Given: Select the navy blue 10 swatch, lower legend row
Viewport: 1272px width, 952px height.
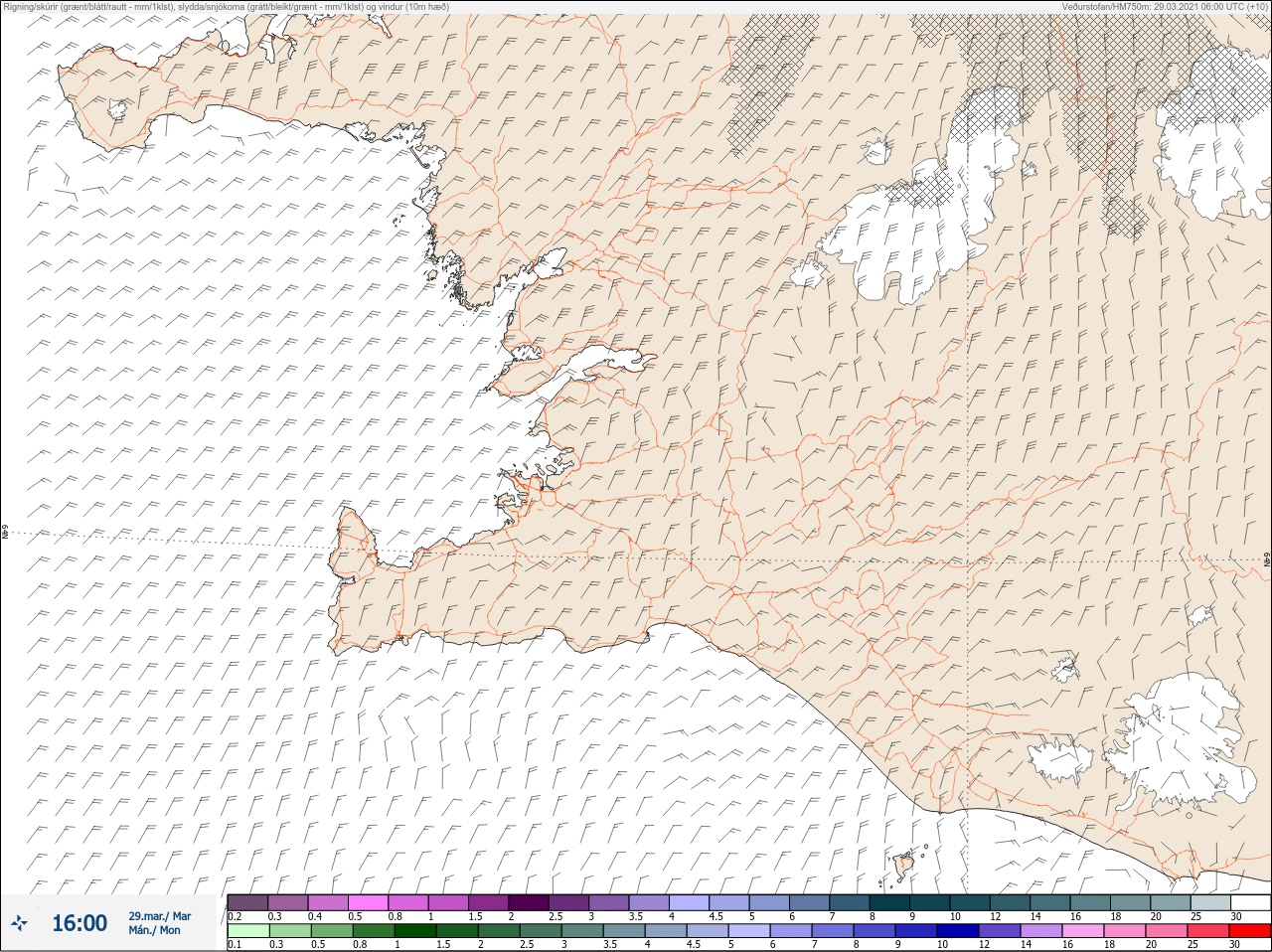Looking at the screenshot, I should (958, 931).
